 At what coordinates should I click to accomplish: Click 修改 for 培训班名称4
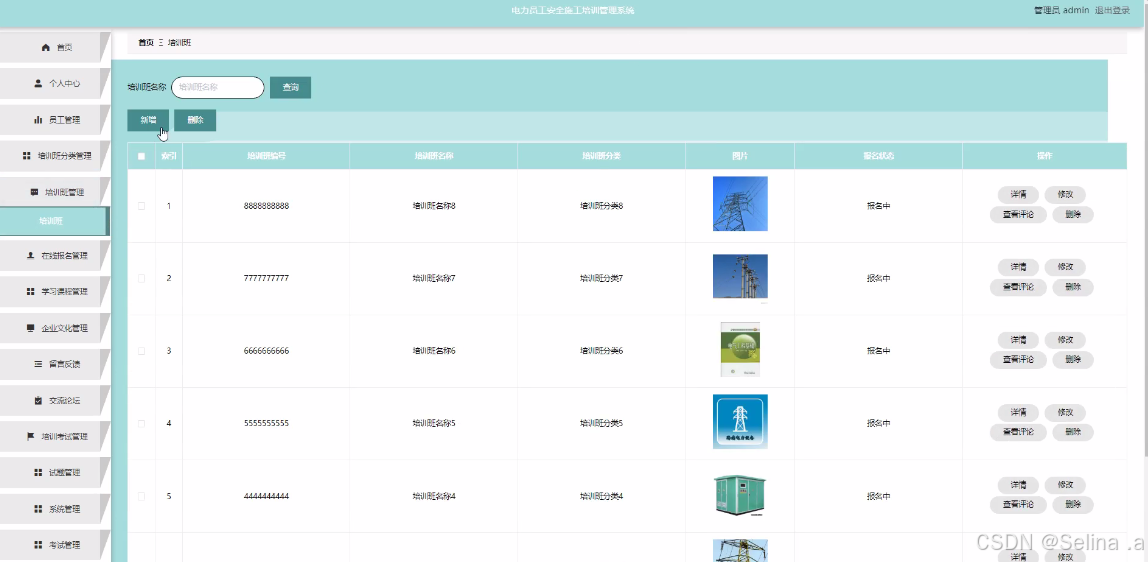[1065, 484]
